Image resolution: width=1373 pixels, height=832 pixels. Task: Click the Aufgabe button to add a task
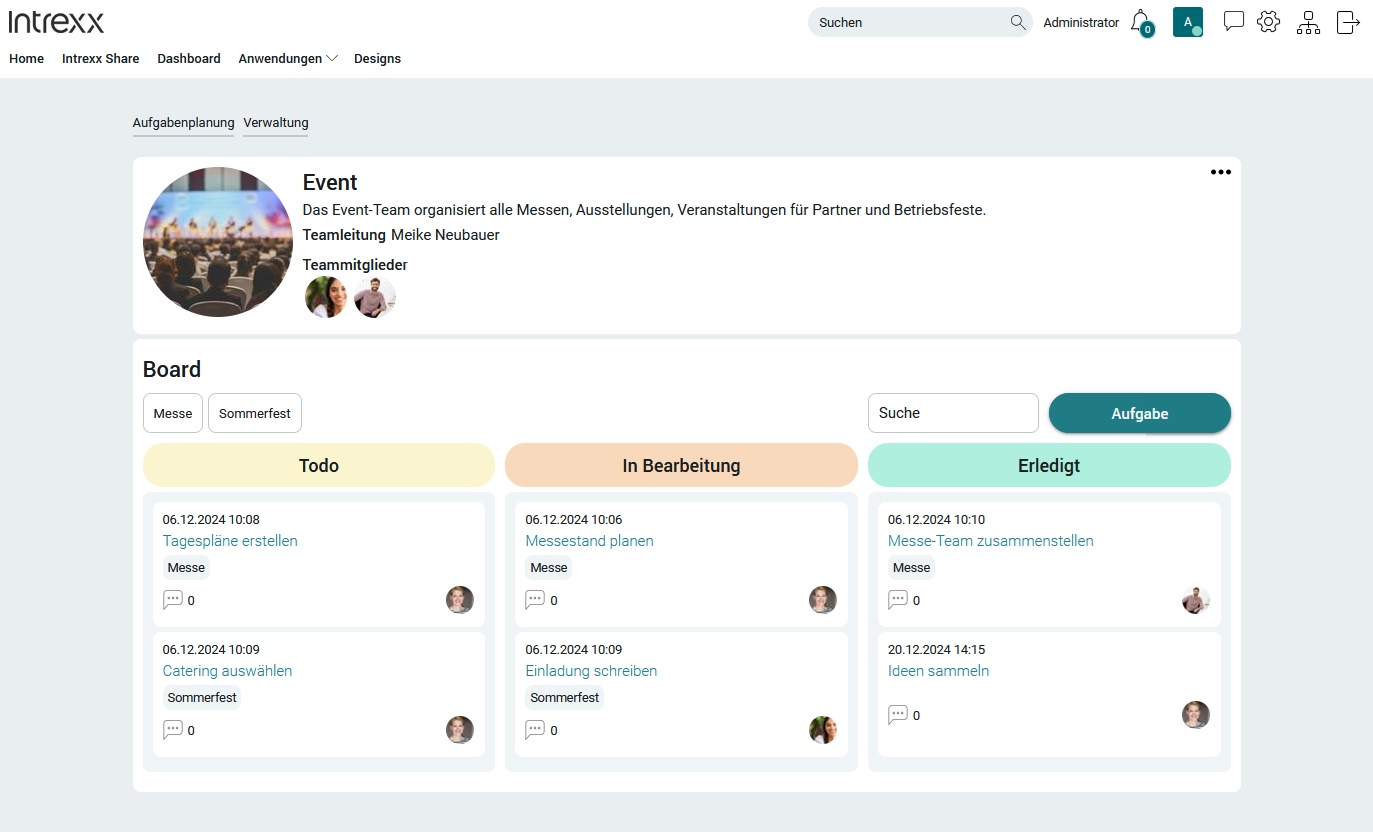[x=1140, y=413]
